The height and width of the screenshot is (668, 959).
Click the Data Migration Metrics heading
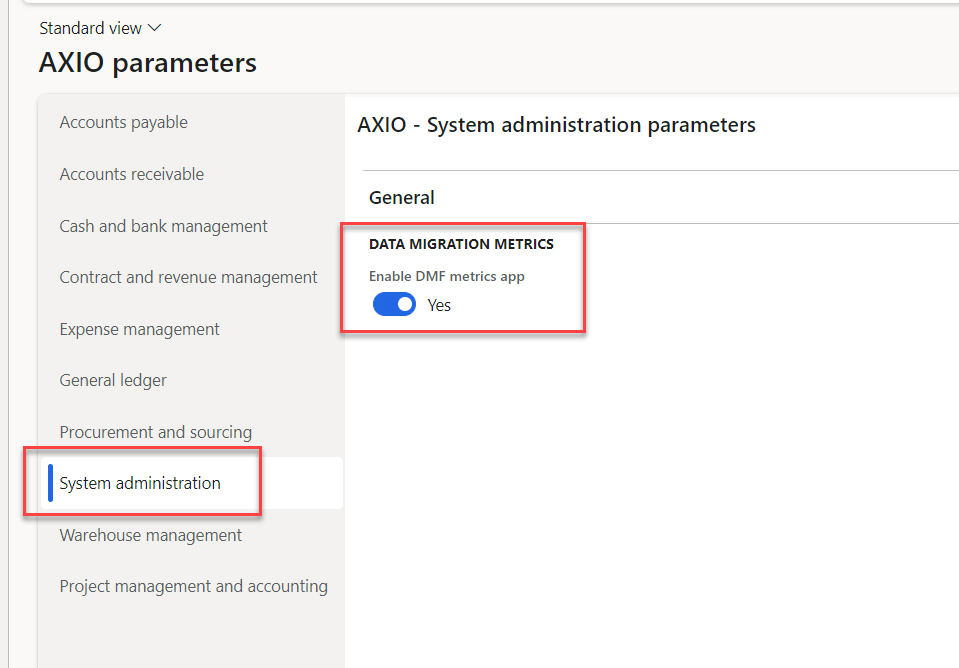(x=462, y=243)
